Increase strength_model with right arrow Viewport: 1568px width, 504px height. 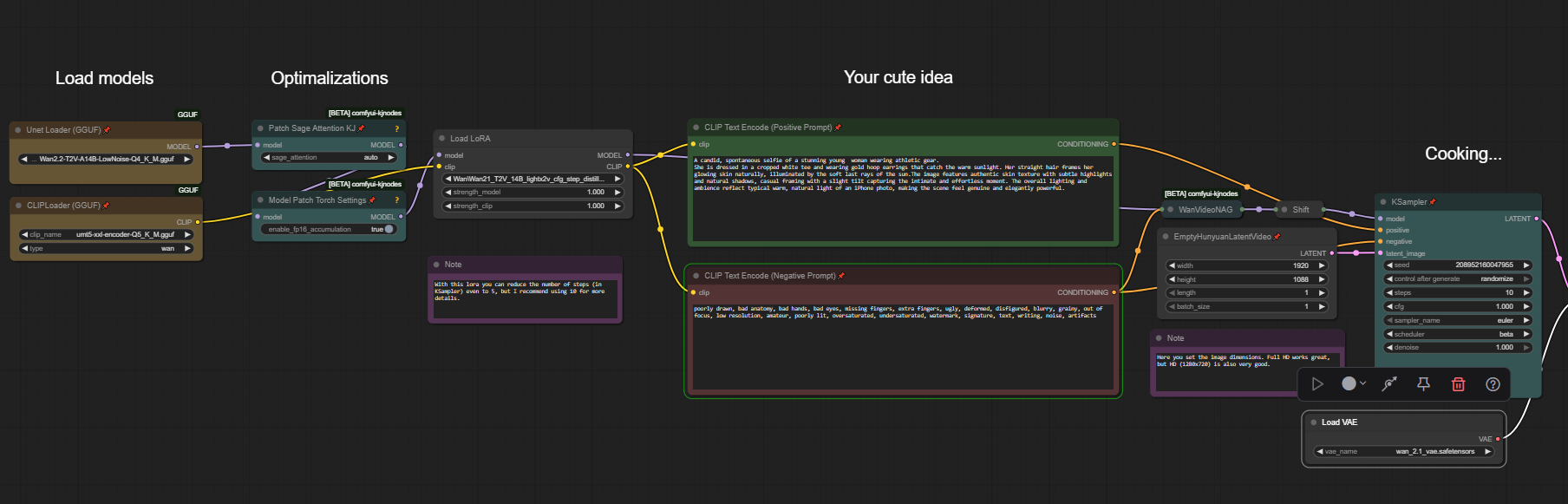coord(617,193)
